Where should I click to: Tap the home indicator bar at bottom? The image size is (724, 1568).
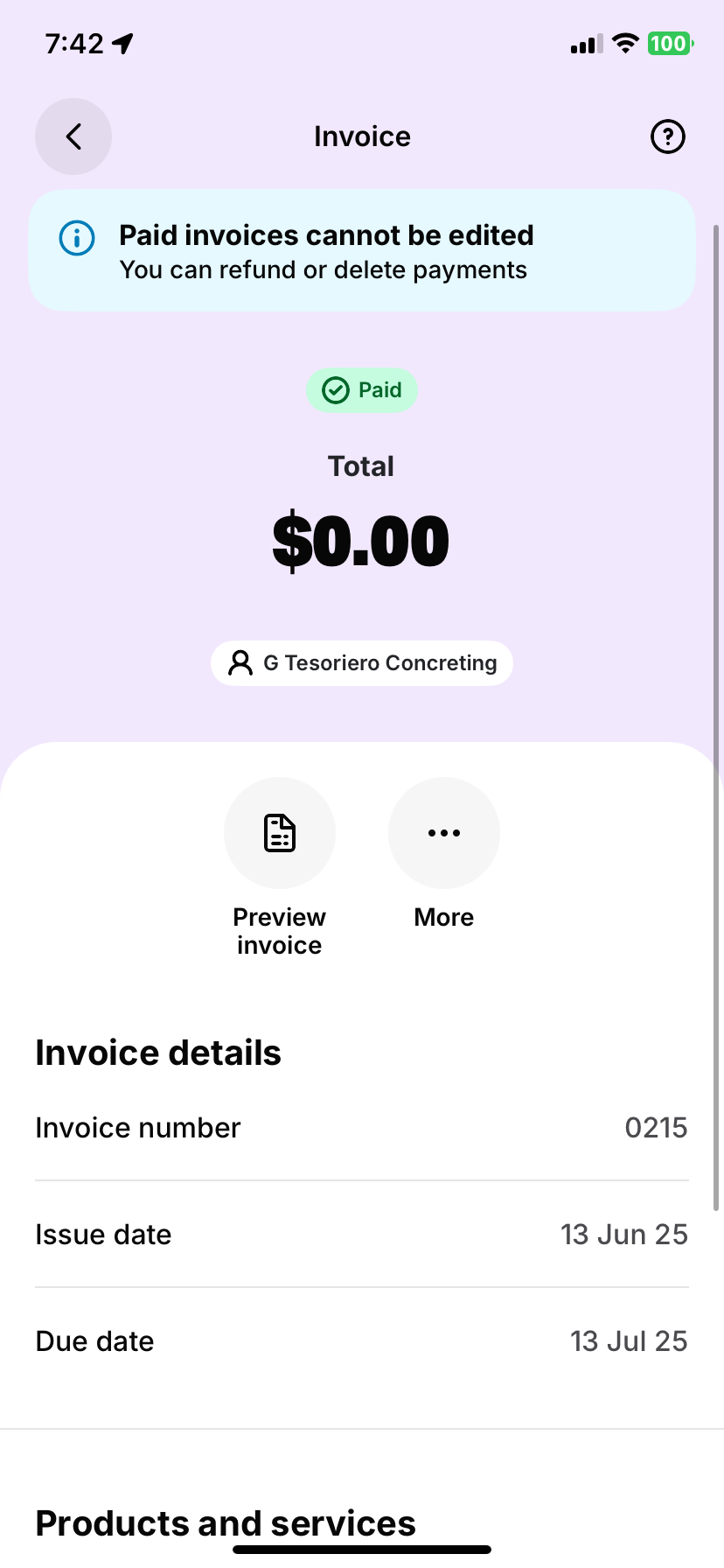pos(362,1550)
